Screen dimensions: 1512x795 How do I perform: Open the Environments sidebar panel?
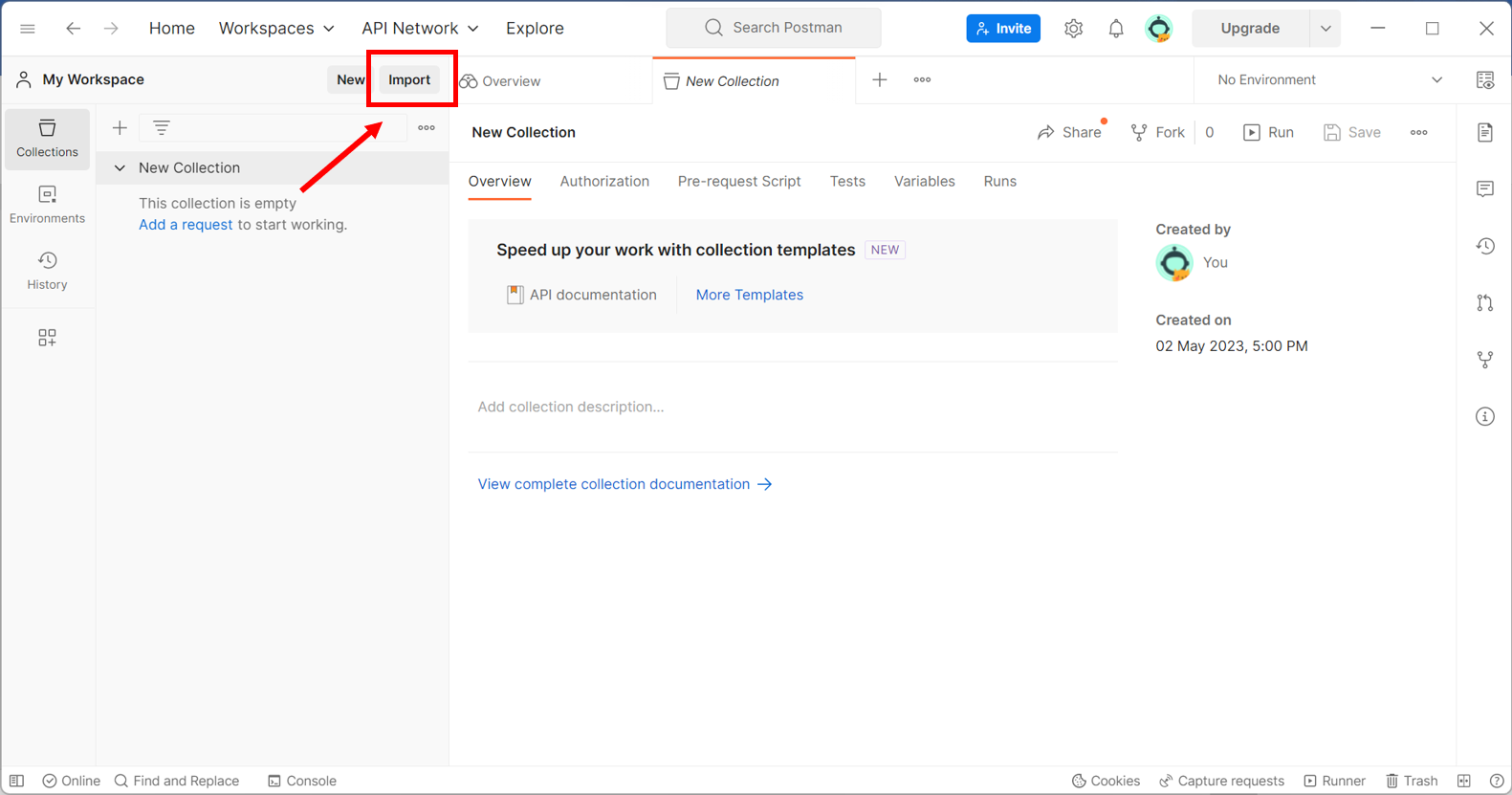(47, 205)
